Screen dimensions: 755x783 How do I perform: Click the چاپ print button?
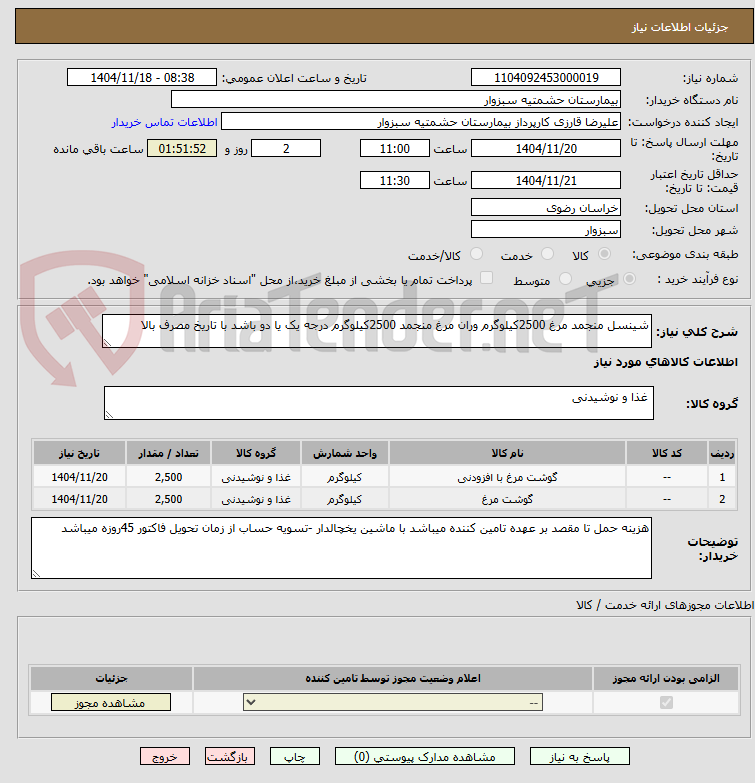point(295,757)
